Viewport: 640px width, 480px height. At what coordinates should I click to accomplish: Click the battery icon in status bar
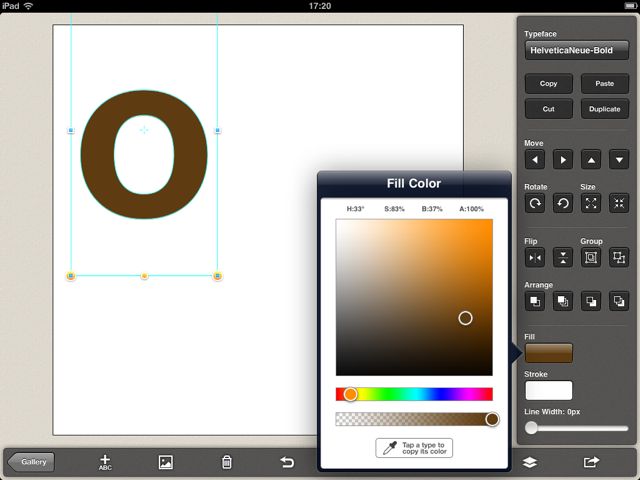click(x=630, y=6)
